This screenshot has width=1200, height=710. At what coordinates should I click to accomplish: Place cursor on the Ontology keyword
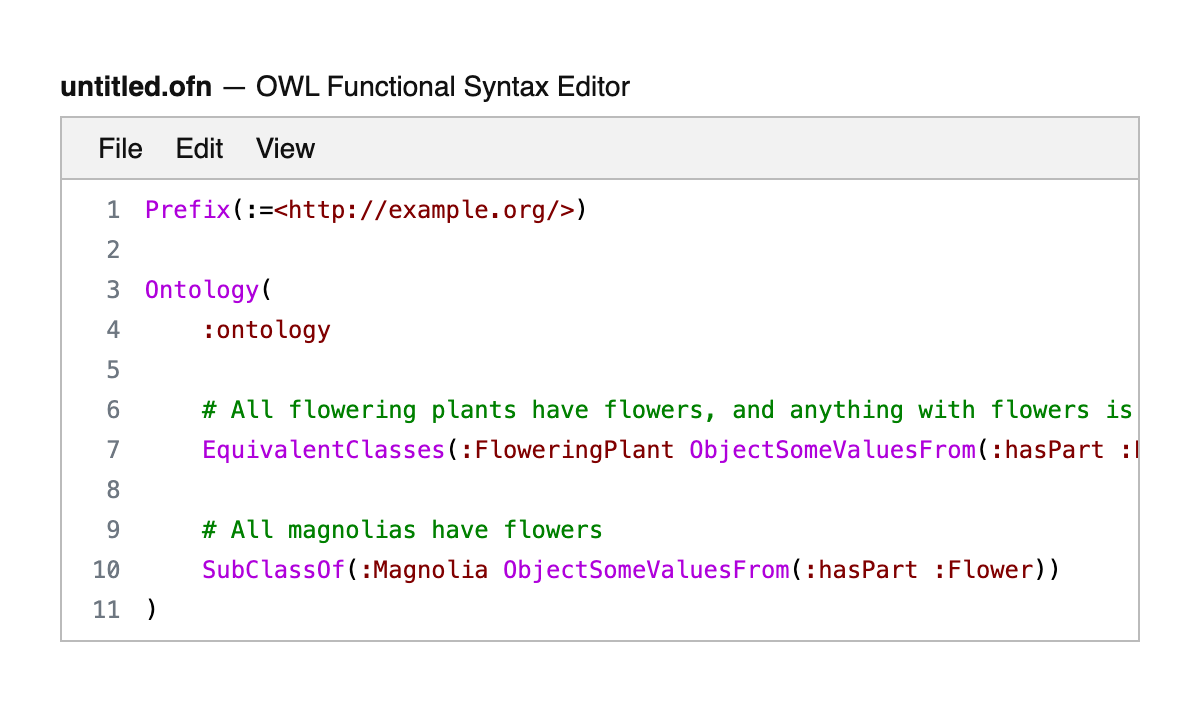click(x=201, y=290)
